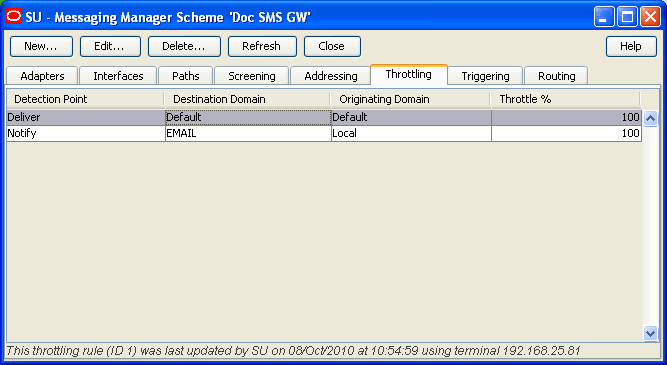Click the EMAIL destination domain cell
The image size is (667, 365).
pos(248,133)
